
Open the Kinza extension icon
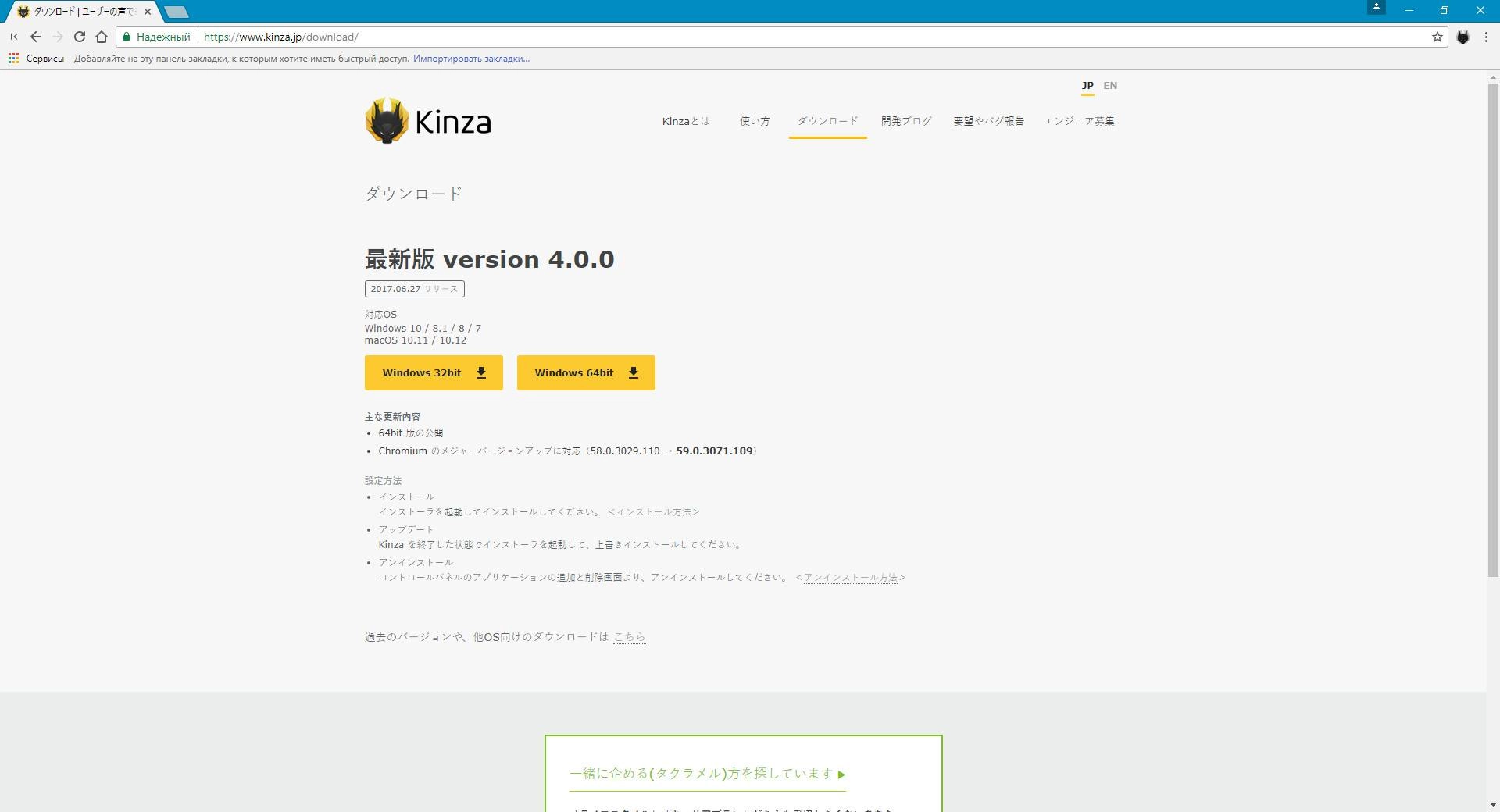1463,37
